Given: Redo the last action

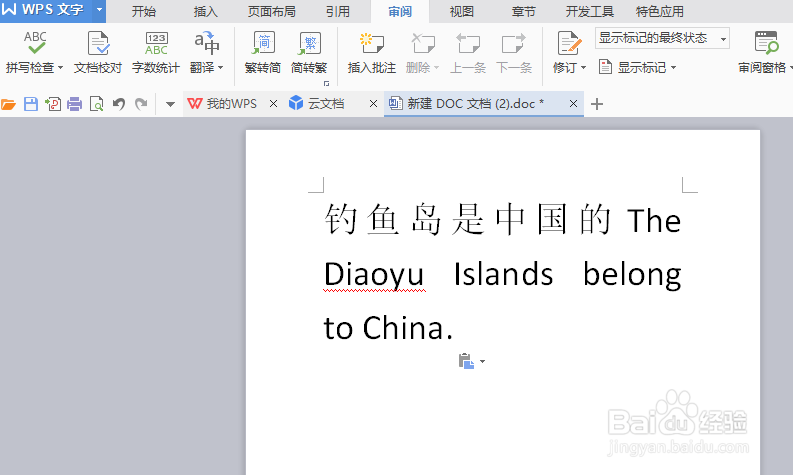Looking at the screenshot, I should pyautogui.click(x=141, y=104).
